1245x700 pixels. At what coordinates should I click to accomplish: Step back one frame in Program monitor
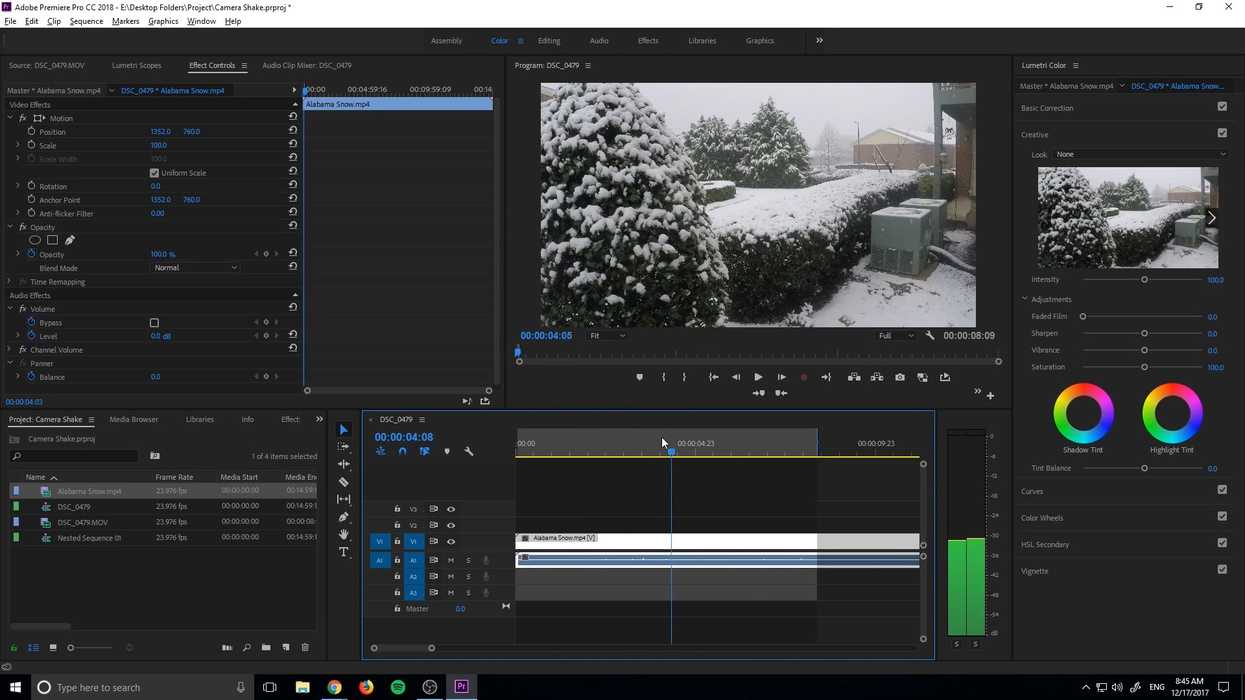click(736, 377)
